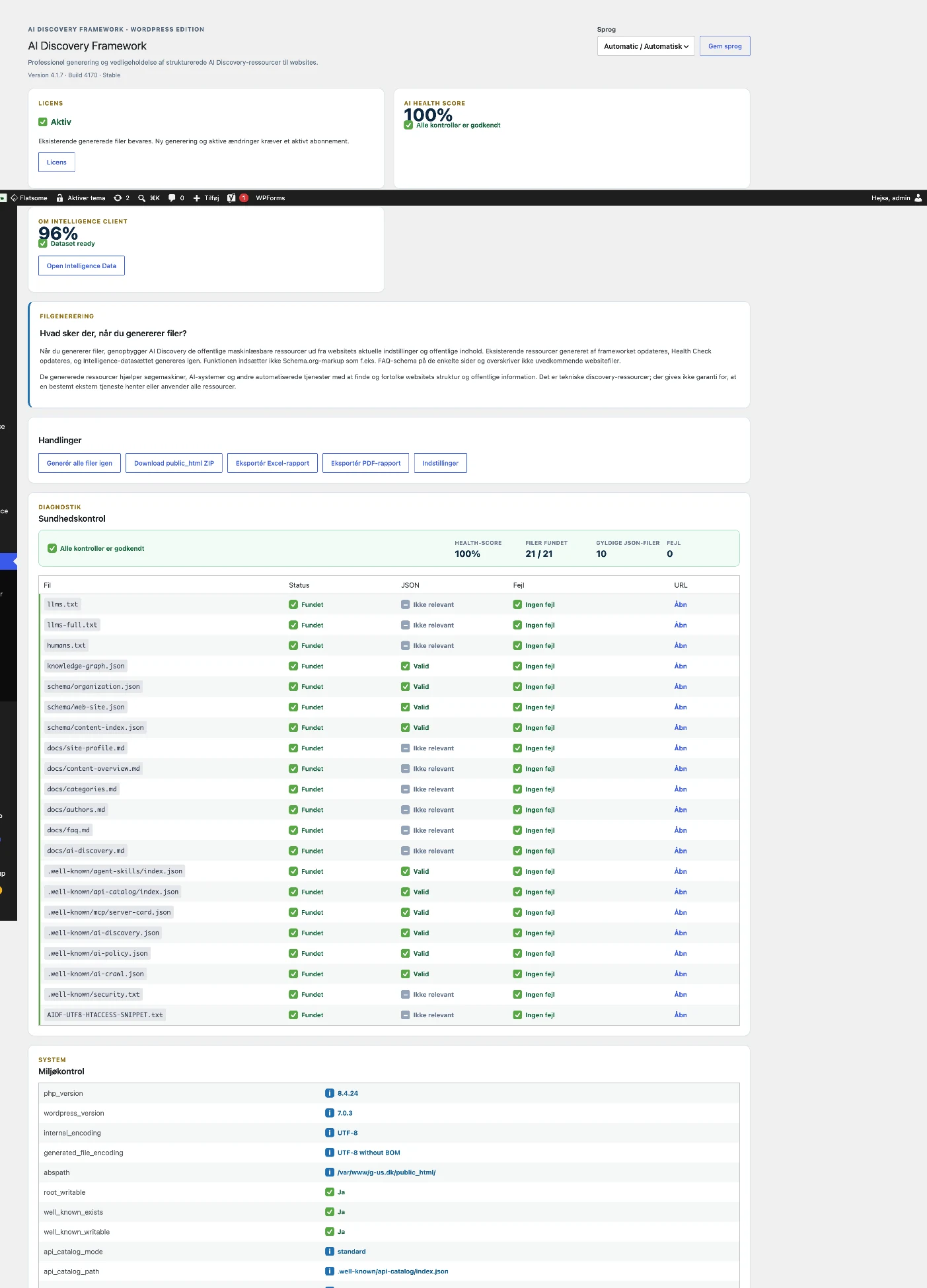Screen dimensions: 927x1288
Task: Open the search icon with ⌘K shortcut
Action: (x=149, y=198)
